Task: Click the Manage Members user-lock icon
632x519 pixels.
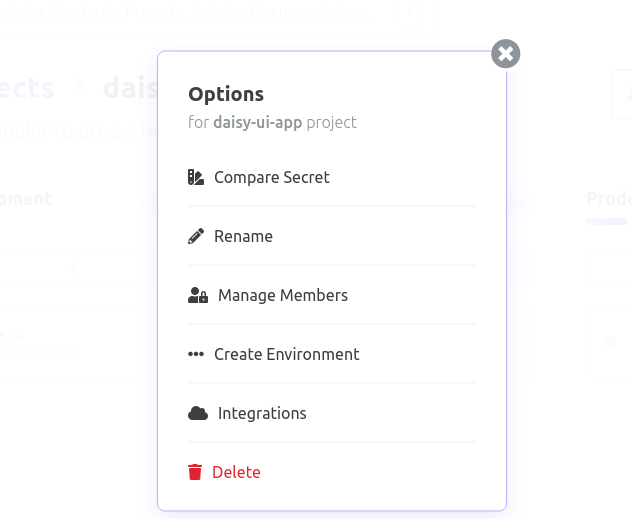Action: [198, 296]
